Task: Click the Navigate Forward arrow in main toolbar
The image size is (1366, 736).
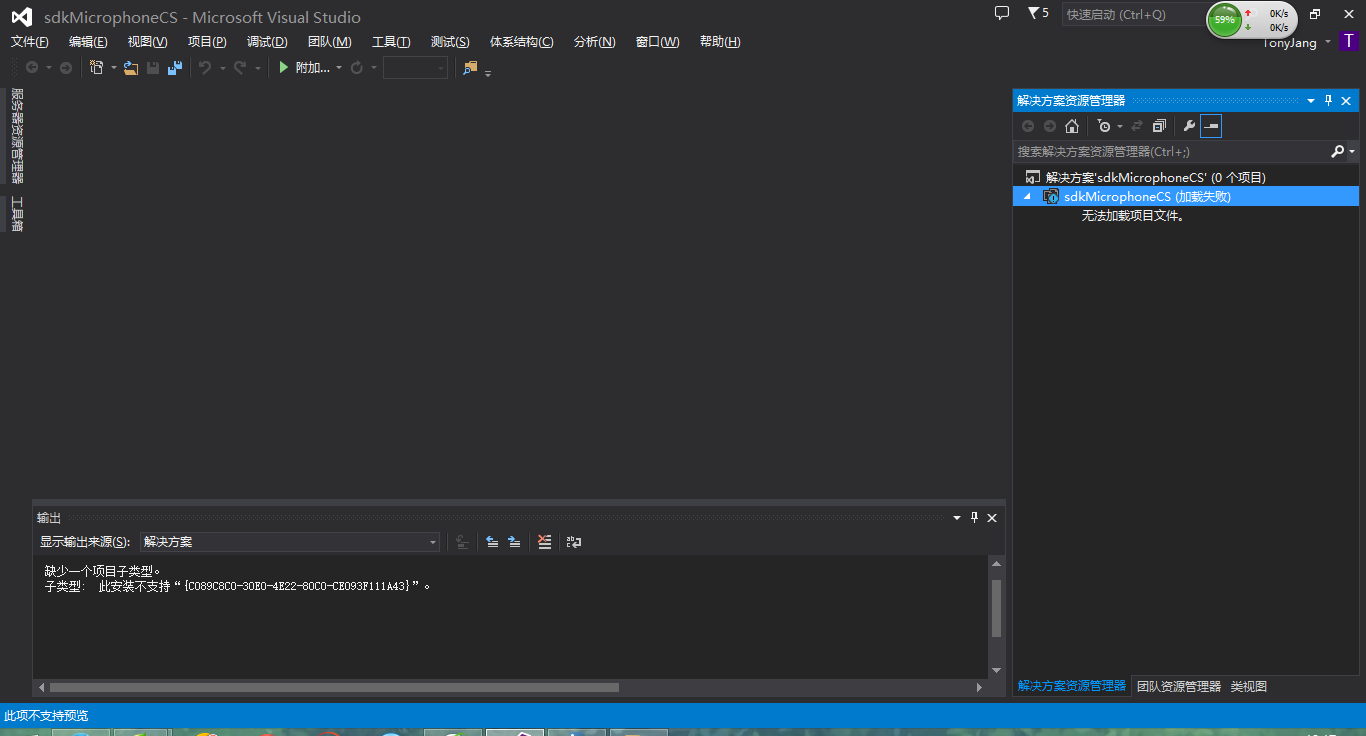Action: (66, 68)
